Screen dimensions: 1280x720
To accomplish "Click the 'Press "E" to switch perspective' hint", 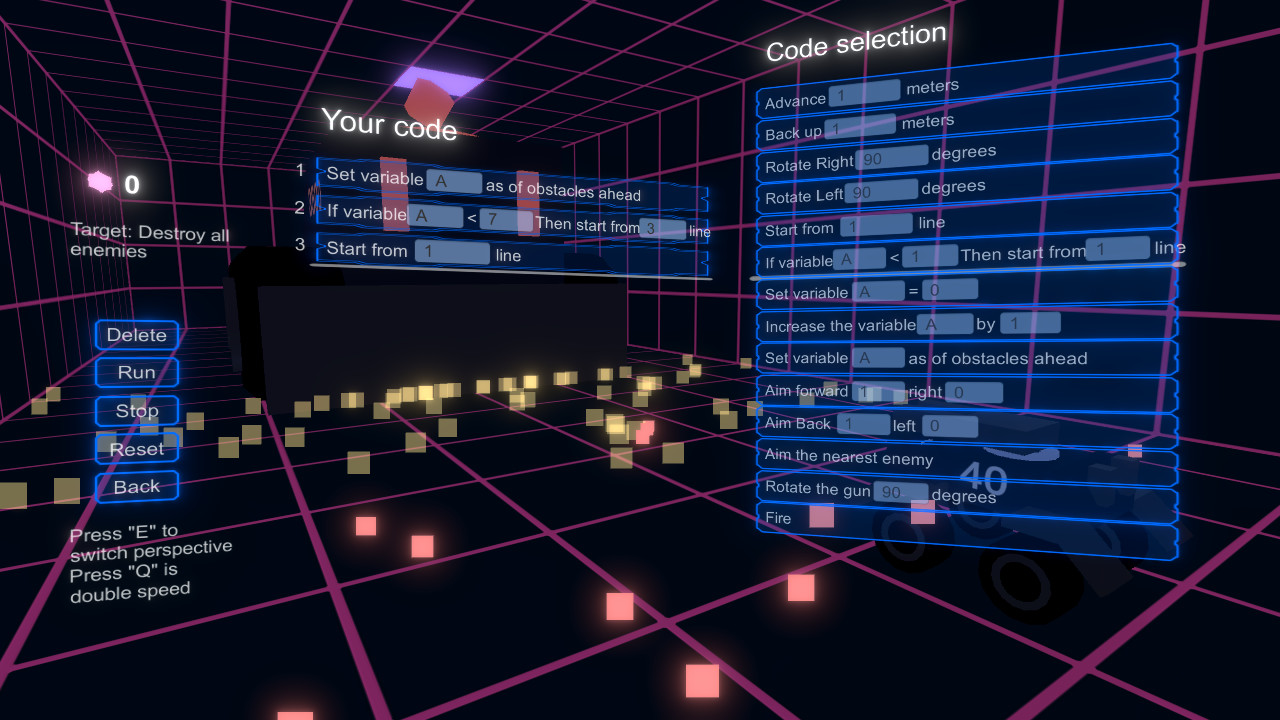I will point(150,542).
